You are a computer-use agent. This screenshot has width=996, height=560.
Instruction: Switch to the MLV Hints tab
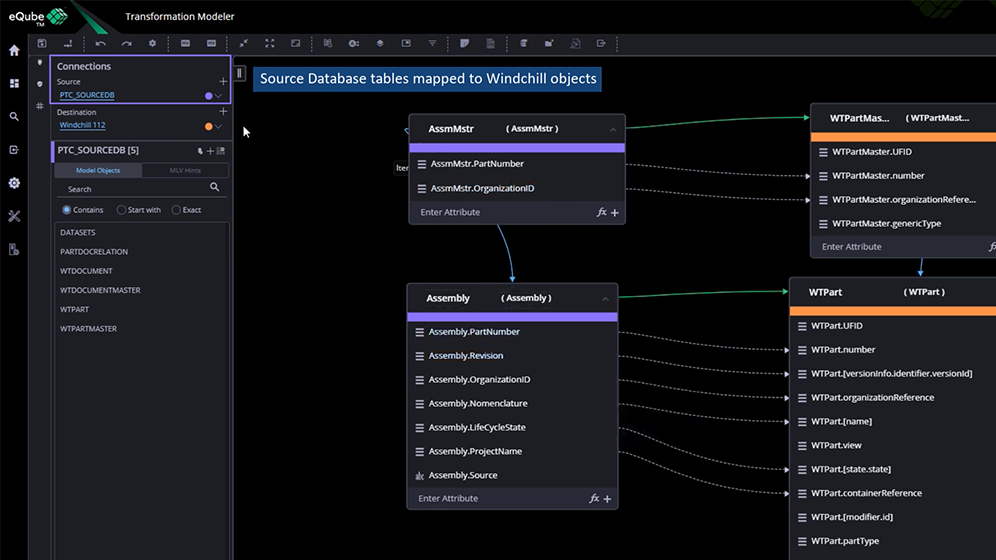coord(185,171)
